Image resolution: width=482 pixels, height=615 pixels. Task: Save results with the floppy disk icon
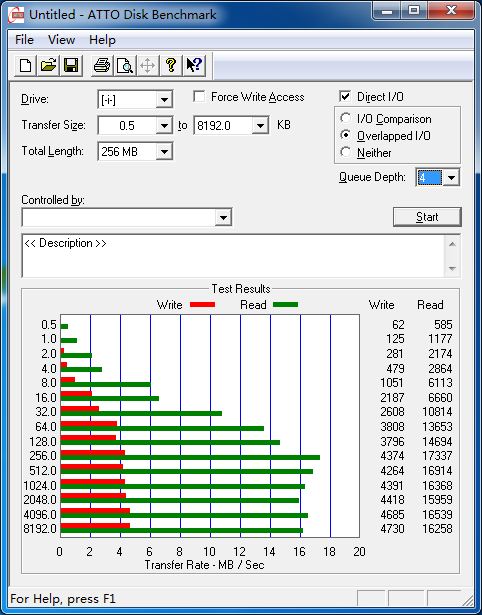pos(71,65)
